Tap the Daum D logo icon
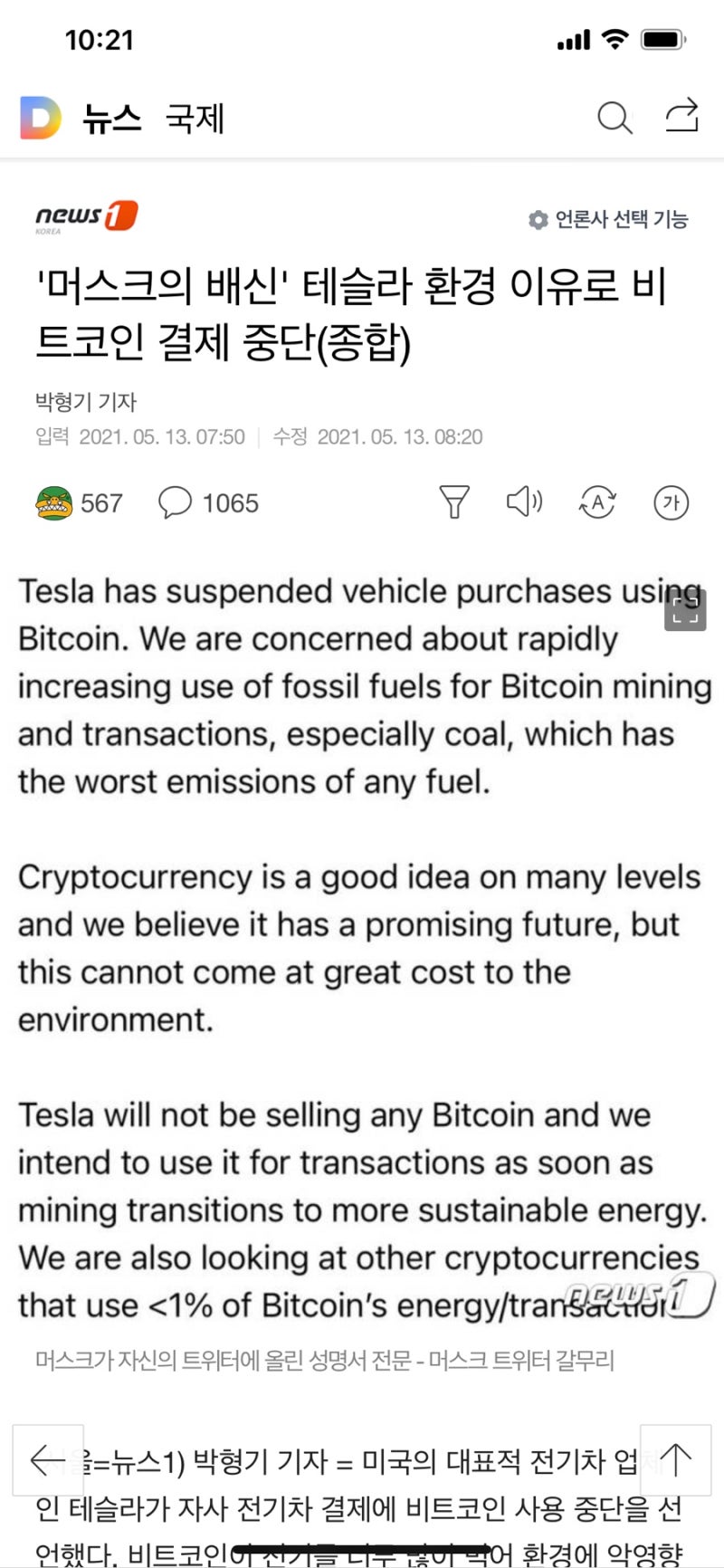This screenshot has width=724, height=1568. tap(41, 118)
